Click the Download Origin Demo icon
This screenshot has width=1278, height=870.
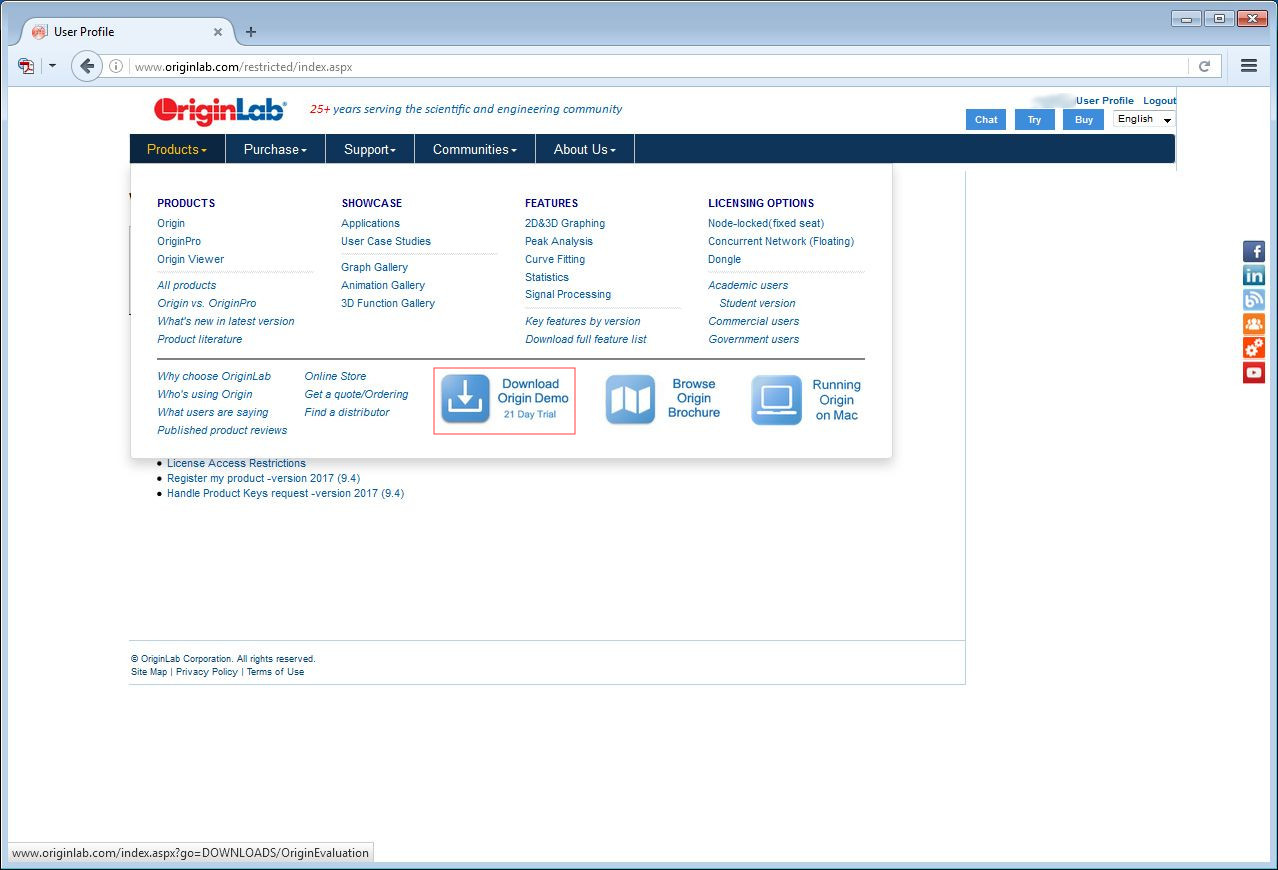466,400
